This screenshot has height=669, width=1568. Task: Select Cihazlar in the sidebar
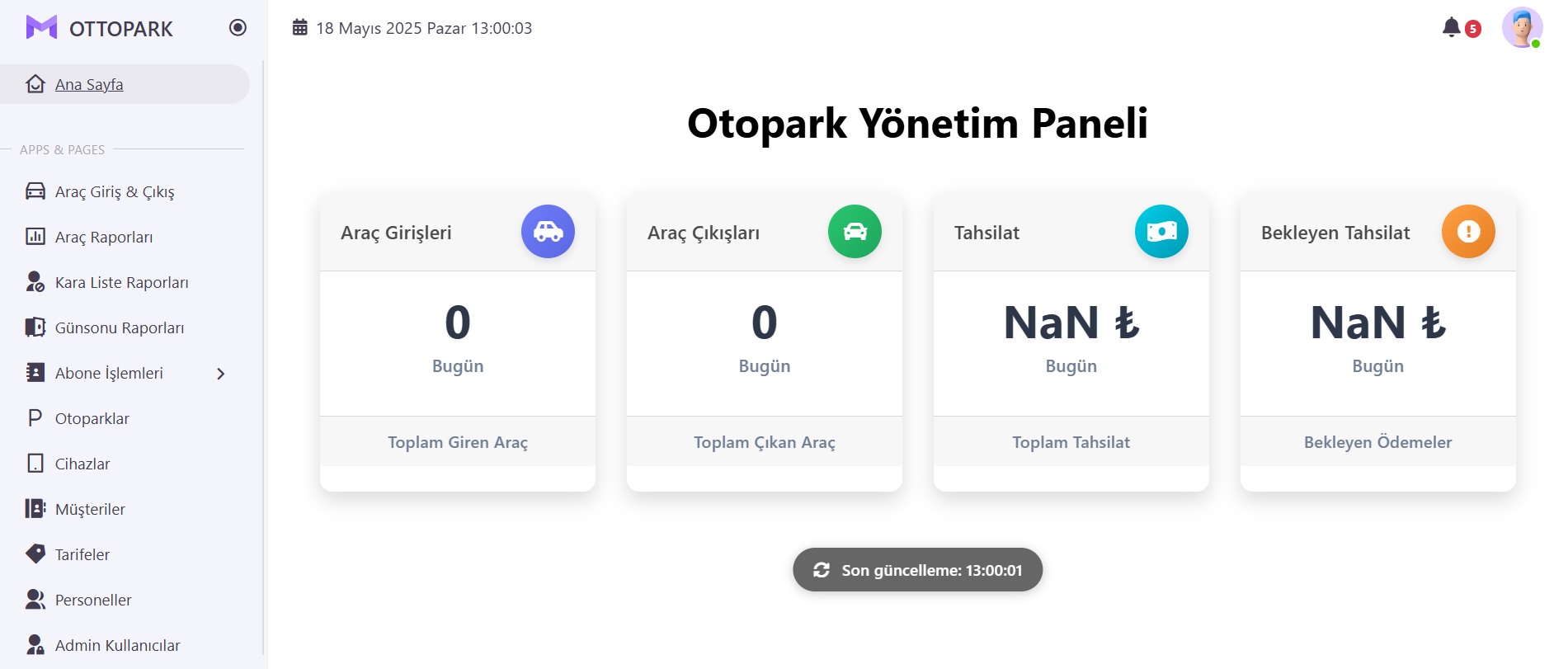82,464
